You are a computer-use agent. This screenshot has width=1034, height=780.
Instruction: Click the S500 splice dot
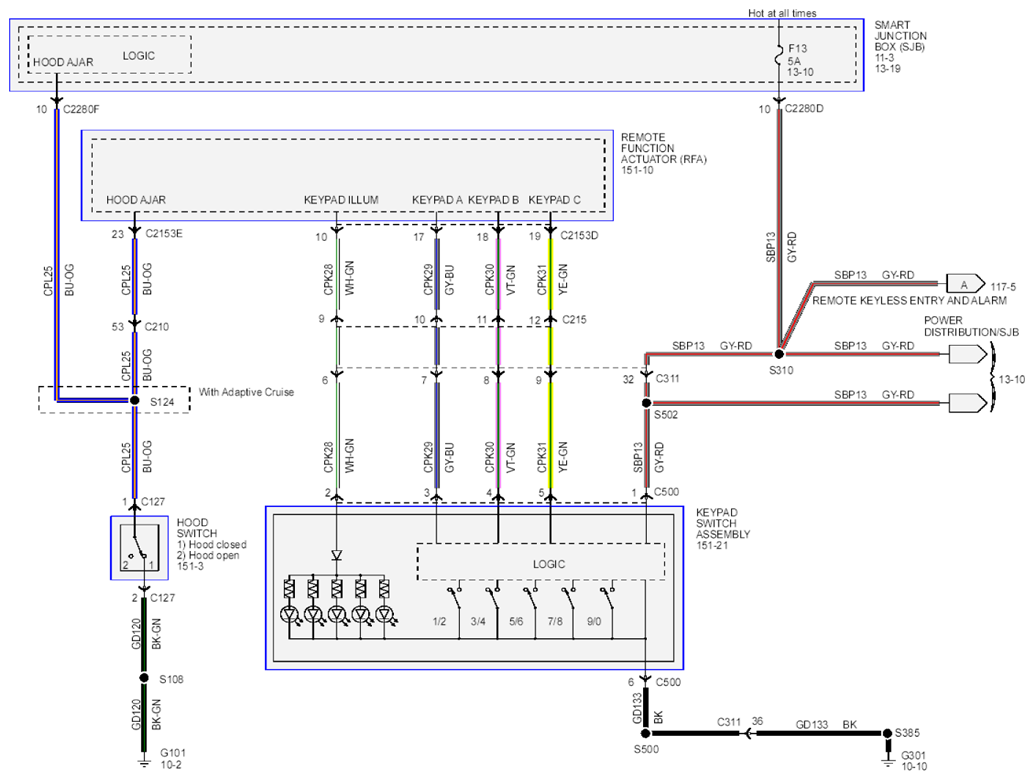pos(646,733)
